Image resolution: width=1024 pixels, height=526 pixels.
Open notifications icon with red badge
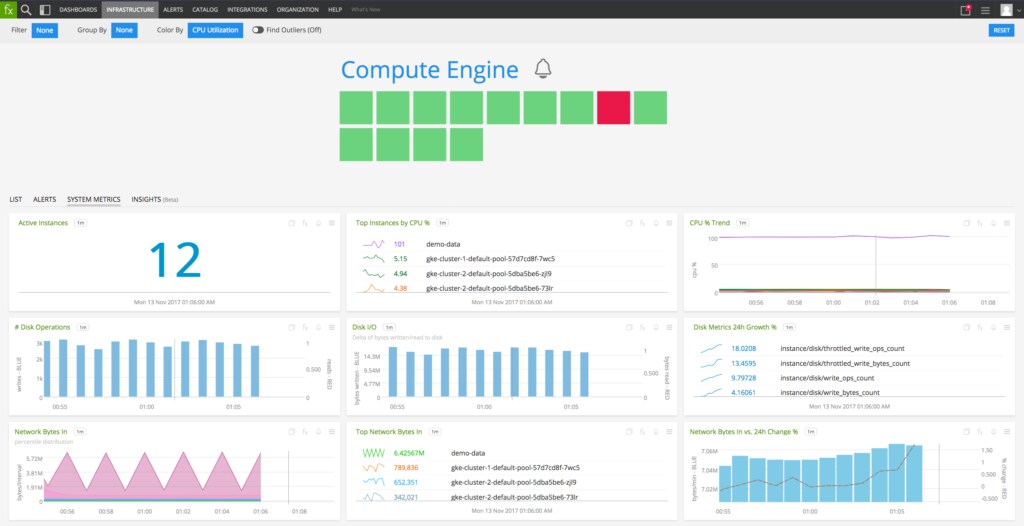[x=966, y=10]
